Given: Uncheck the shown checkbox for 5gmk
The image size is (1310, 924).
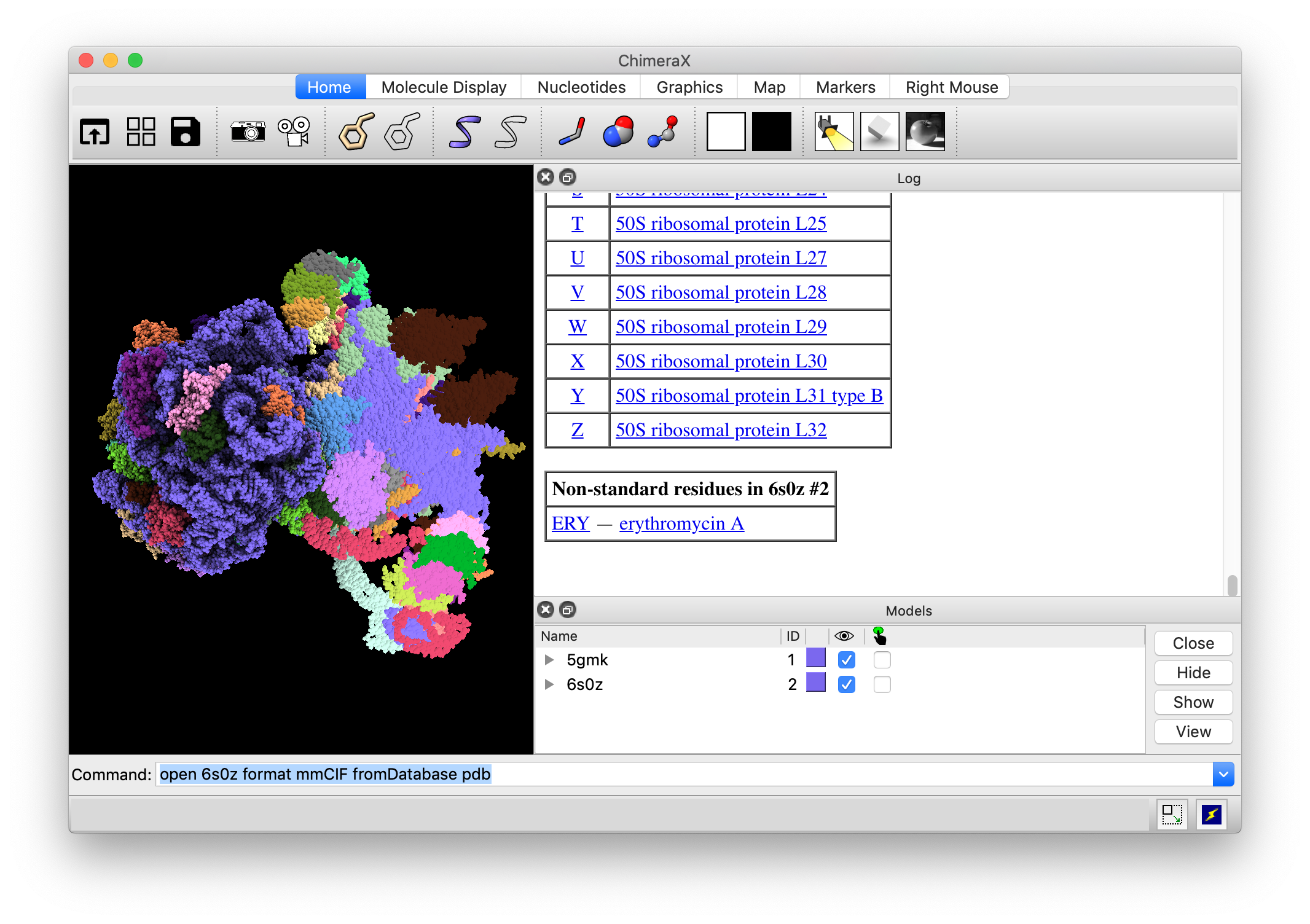Looking at the screenshot, I should point(846,660).
